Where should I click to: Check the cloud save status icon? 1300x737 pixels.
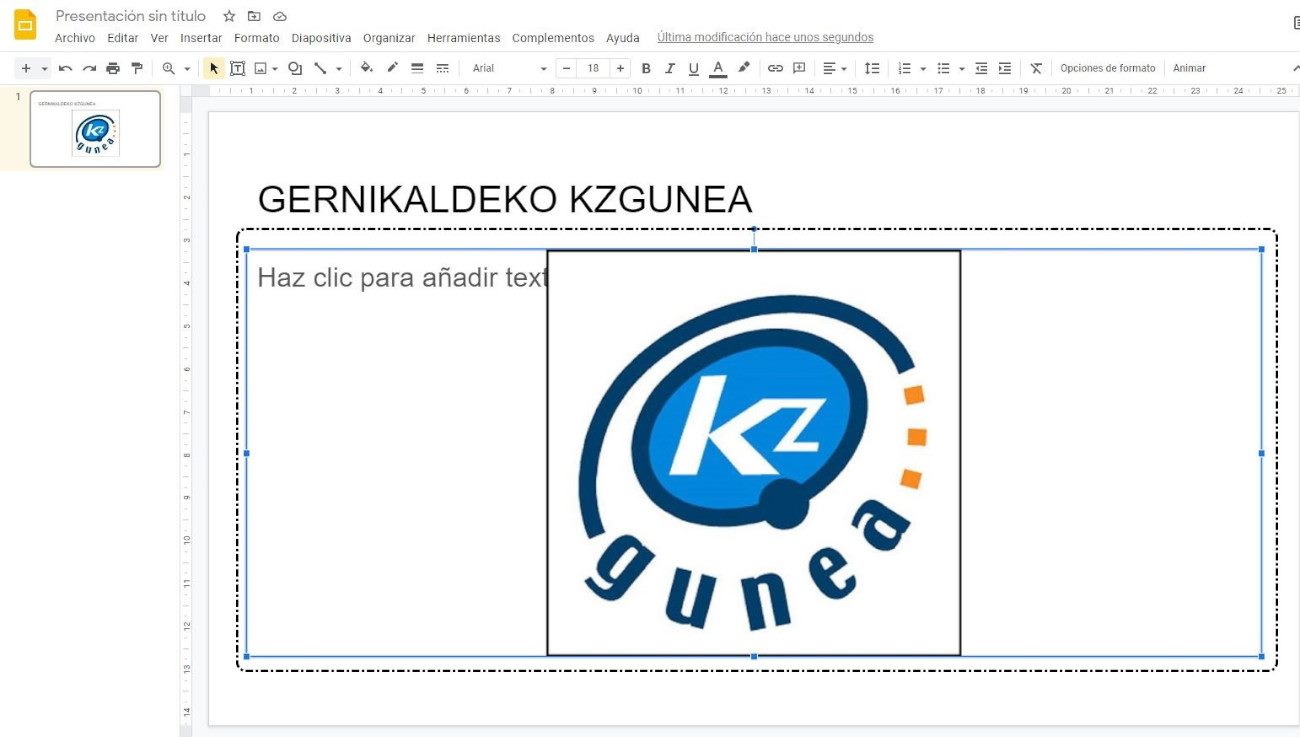pyautogui.click(x=280, y=16)
